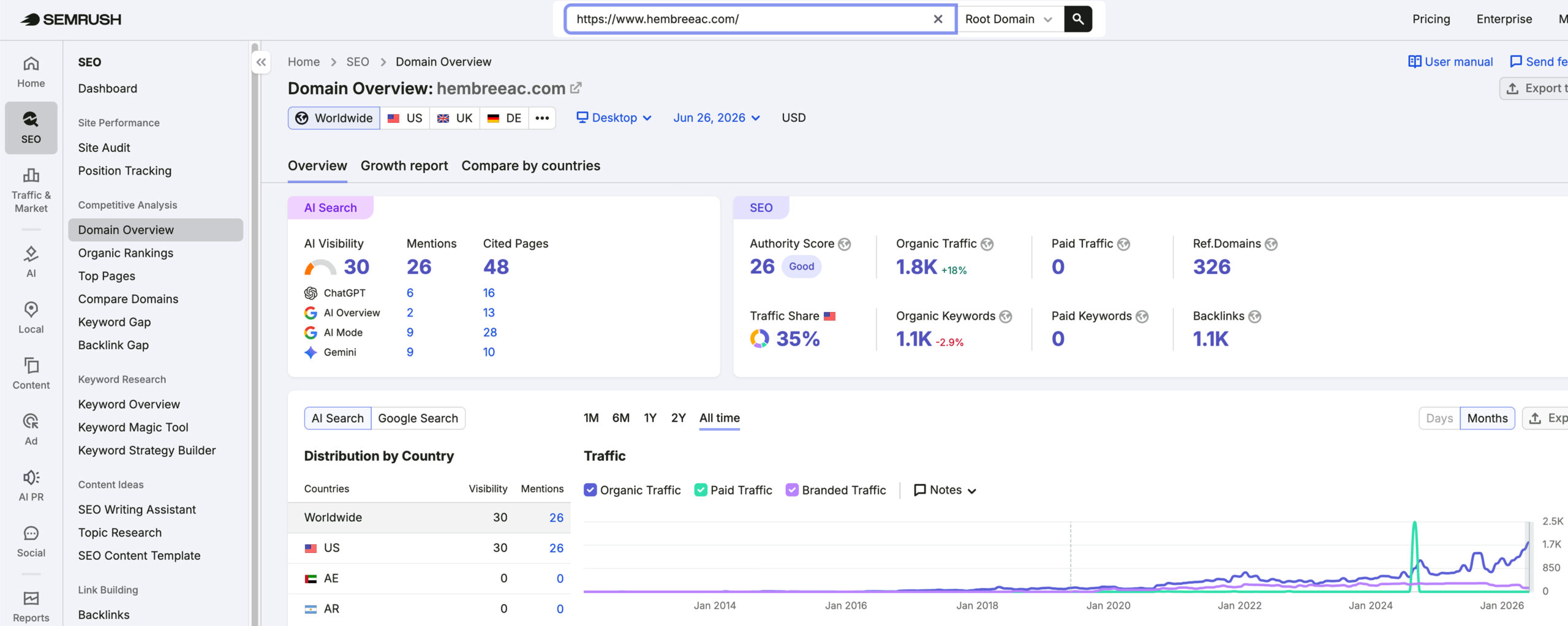
Task: Open the Home sidebar icon
Action: [x=31, y=72]
